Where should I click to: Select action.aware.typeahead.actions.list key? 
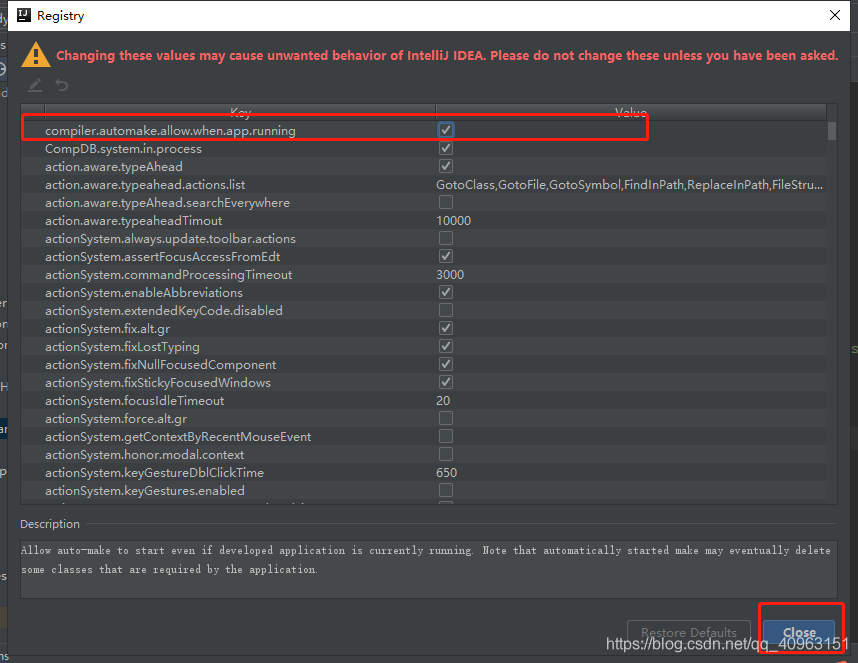coord(145,185)
